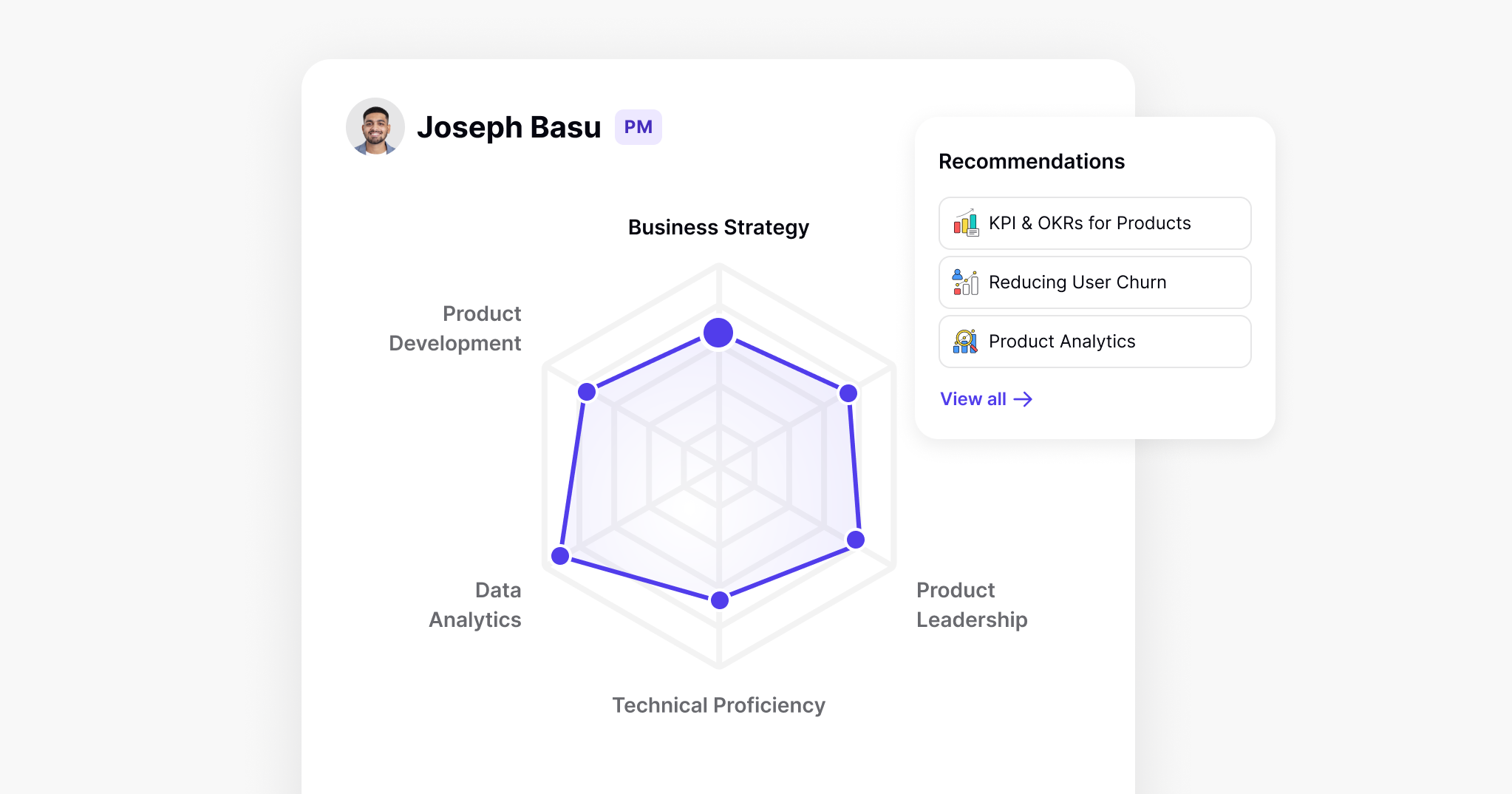This screenshot has width=1512, height=794.
Task: Click the Technical Proficiency axis label
Action: (718, 705)
